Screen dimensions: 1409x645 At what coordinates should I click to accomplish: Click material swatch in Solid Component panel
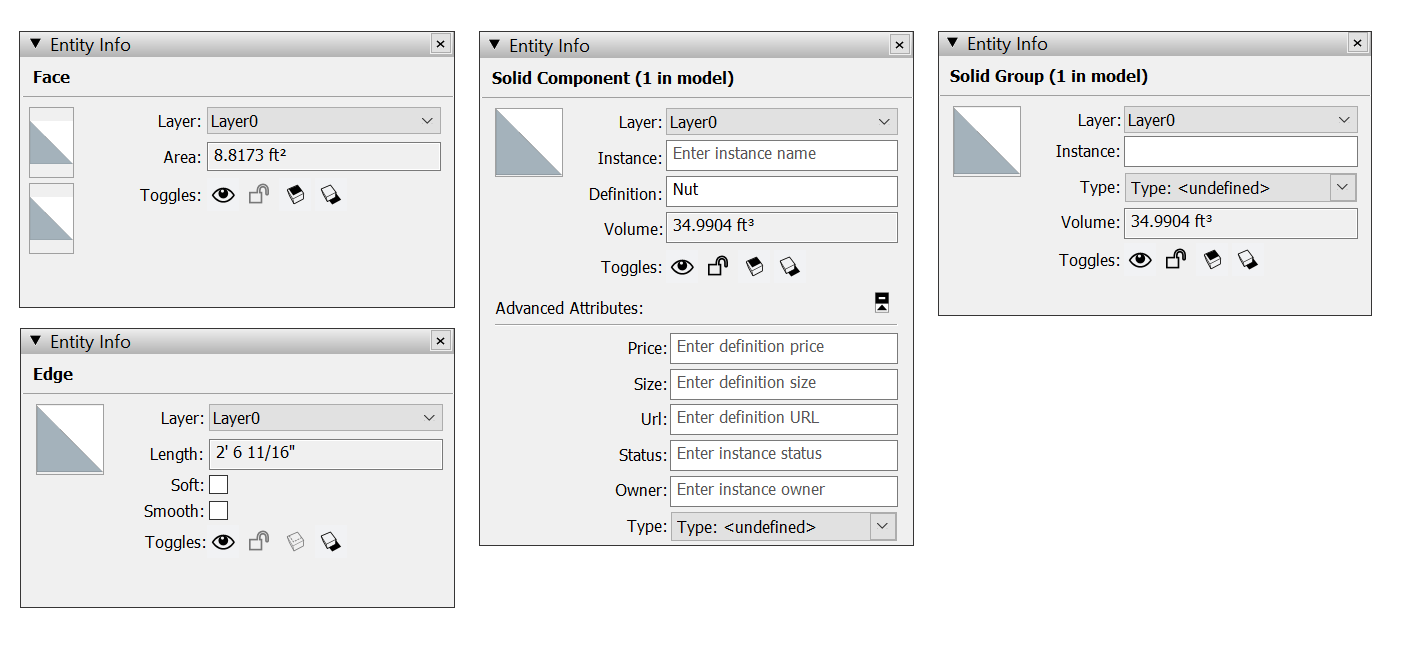pos(529,142)
